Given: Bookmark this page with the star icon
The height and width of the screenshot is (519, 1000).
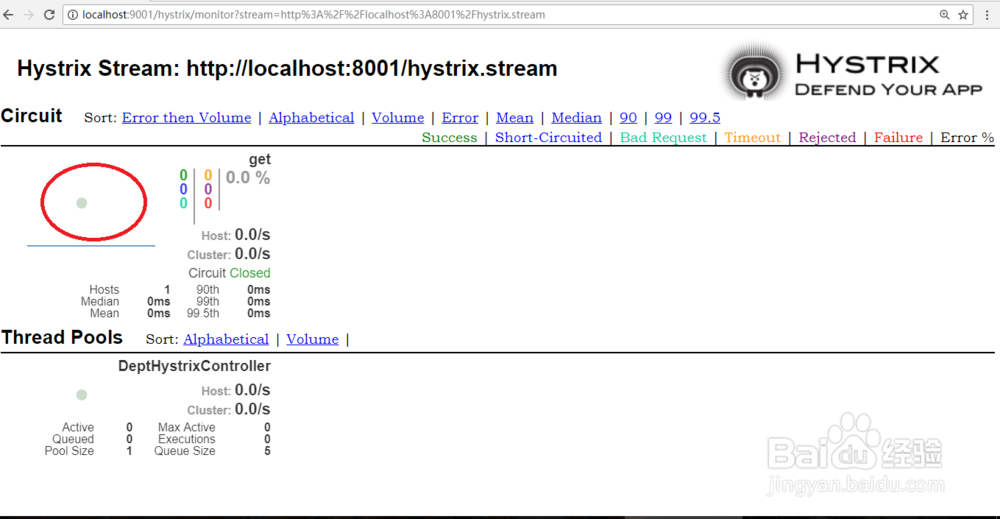Looking at the screenshot, I should click(963, 15).
